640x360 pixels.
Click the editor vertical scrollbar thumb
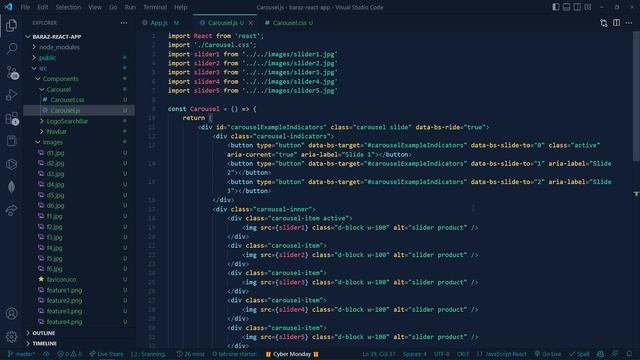click(637, 97)
